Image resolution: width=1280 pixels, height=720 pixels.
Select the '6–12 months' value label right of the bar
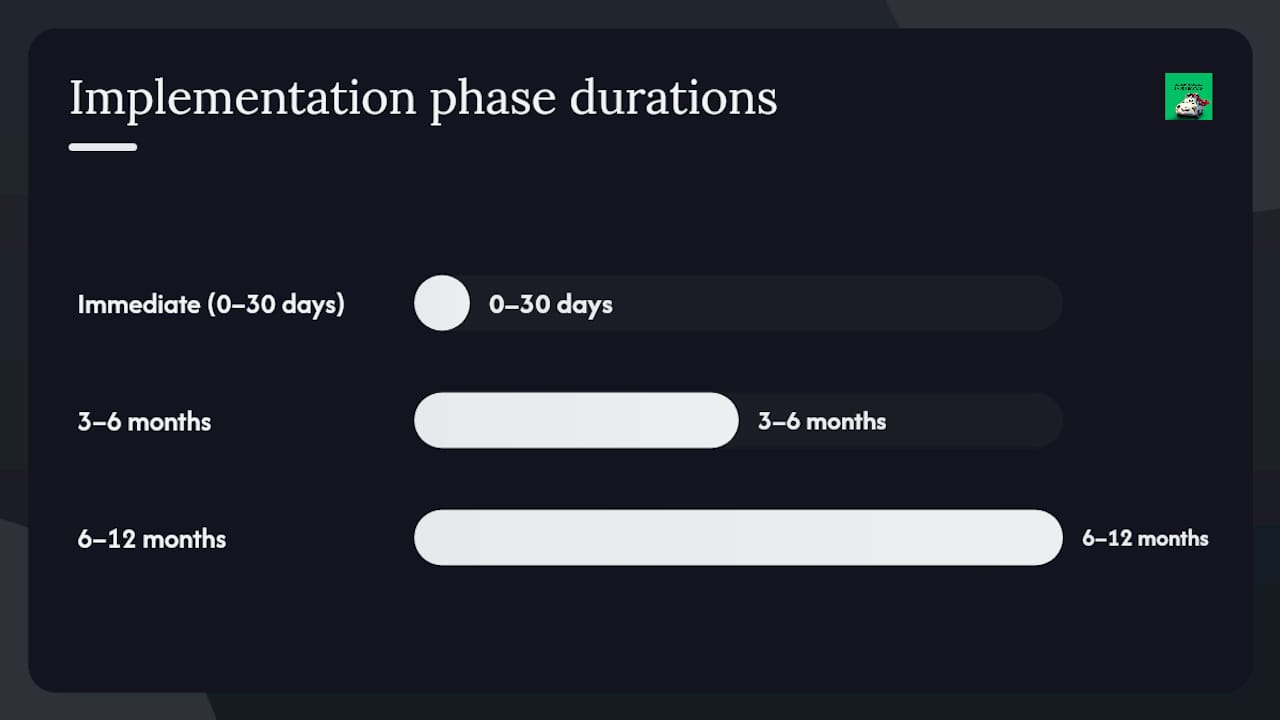coord(1145,538)
